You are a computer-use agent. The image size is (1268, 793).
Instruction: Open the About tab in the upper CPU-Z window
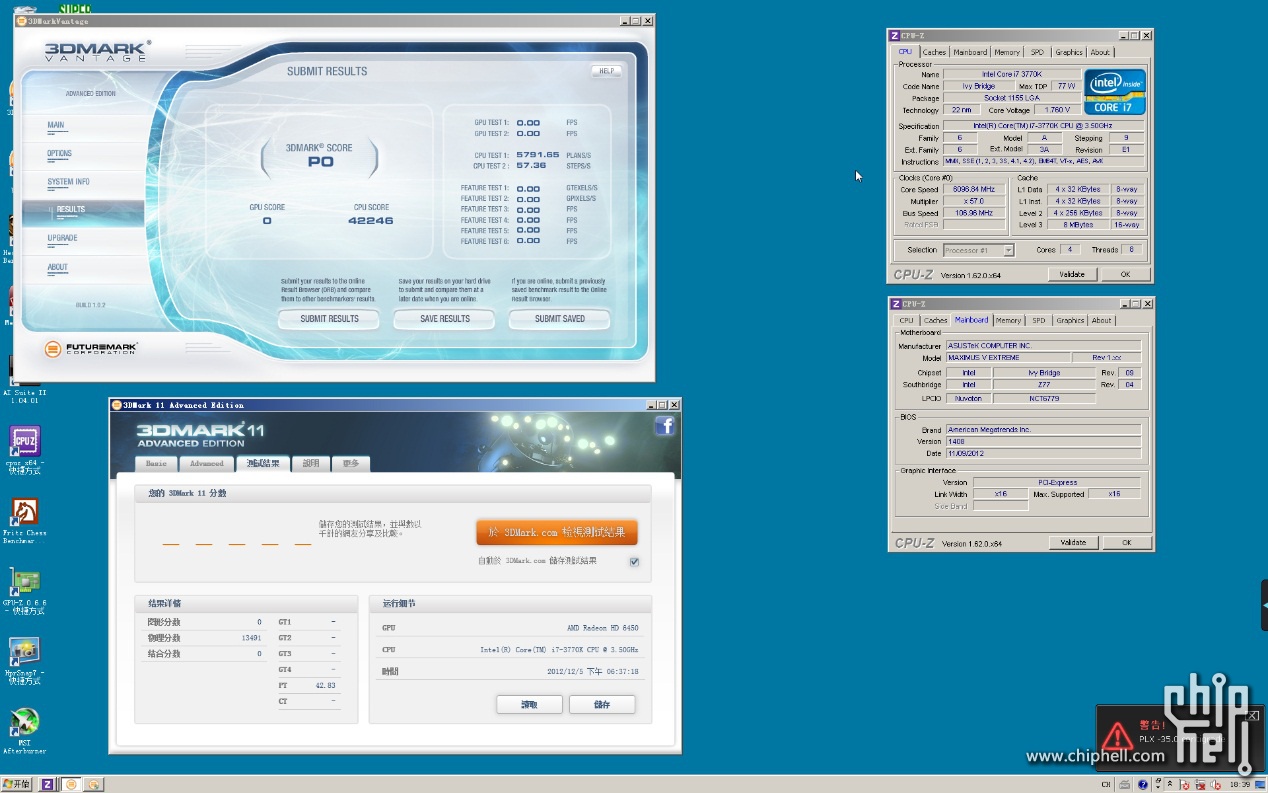[1100, 52]
